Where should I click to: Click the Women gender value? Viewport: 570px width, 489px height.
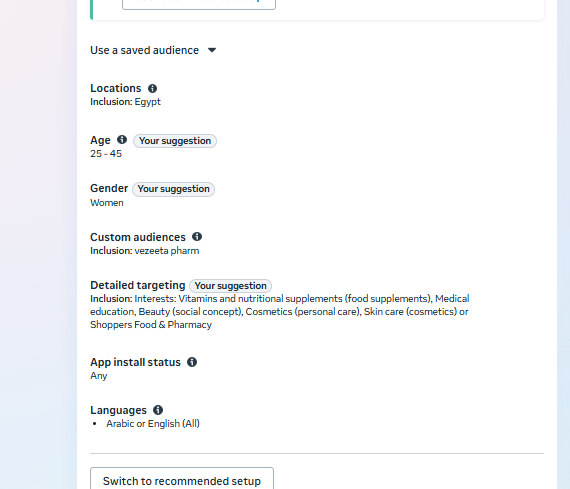pyautogui.click(x=107, y=203)
